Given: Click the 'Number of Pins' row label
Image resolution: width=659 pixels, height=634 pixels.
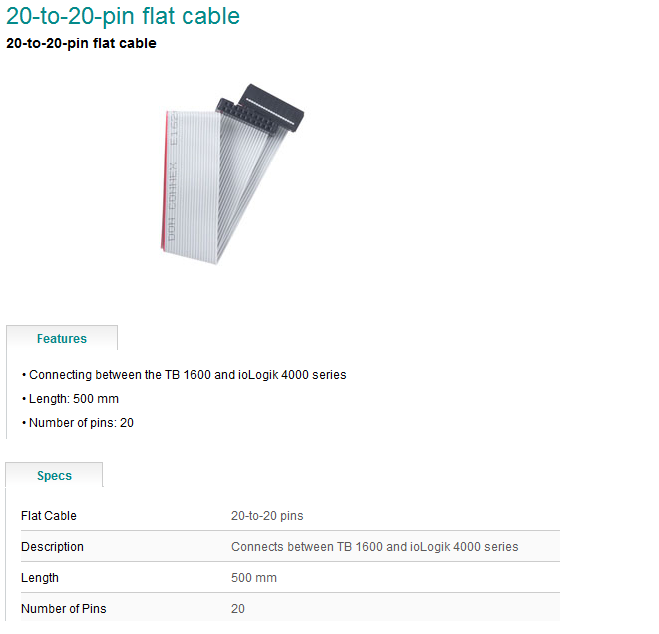Looking at the screenshot, I should [x=63, y=609].
